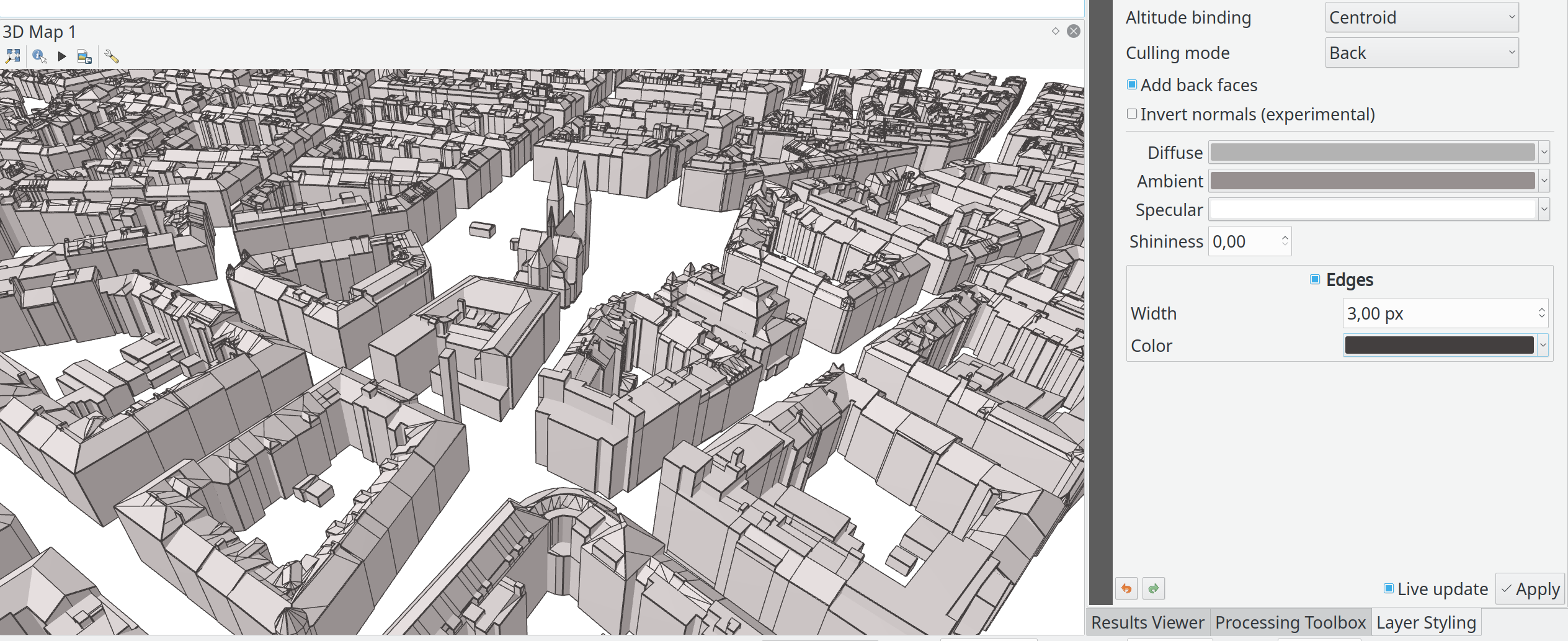
Task: Enable Invert normals (experimental) checkbox
Action: pos(1132,114)
